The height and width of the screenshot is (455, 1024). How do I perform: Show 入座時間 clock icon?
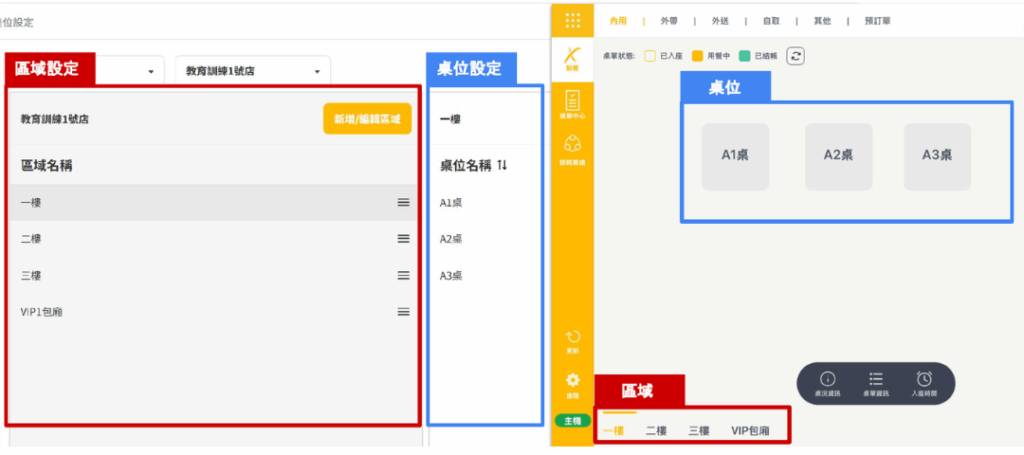(x=924, y=383)
